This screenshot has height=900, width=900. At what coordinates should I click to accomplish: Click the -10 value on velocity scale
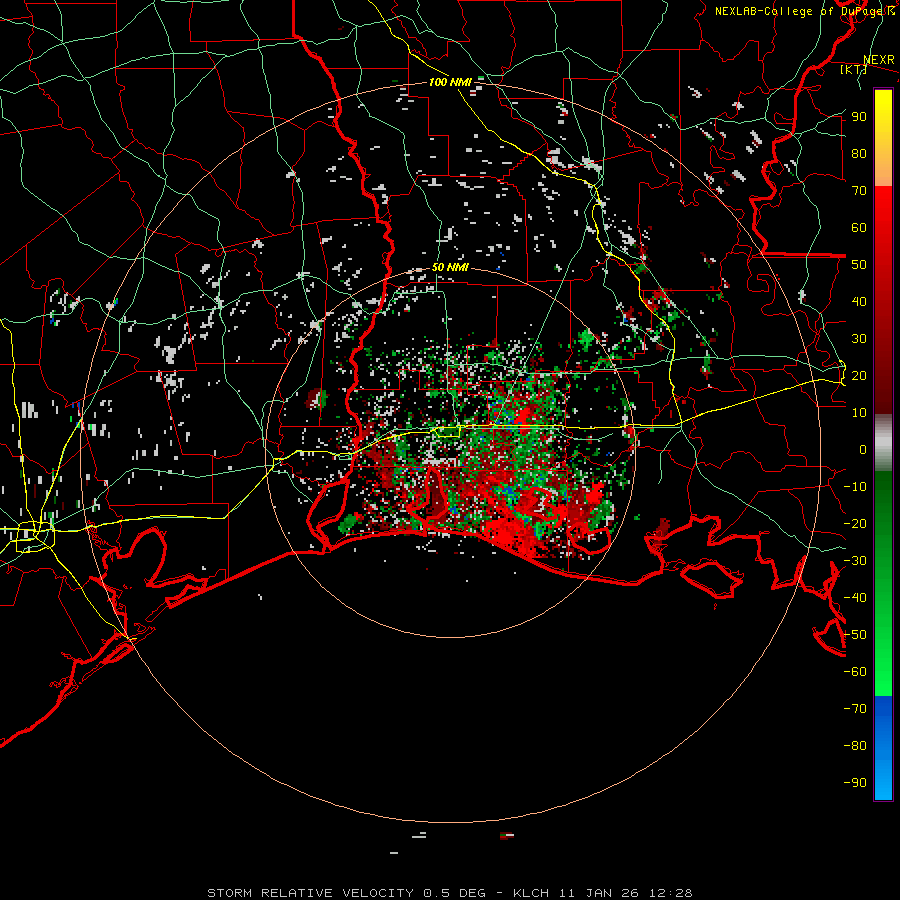pyautogui.click(x=855, y=487)
